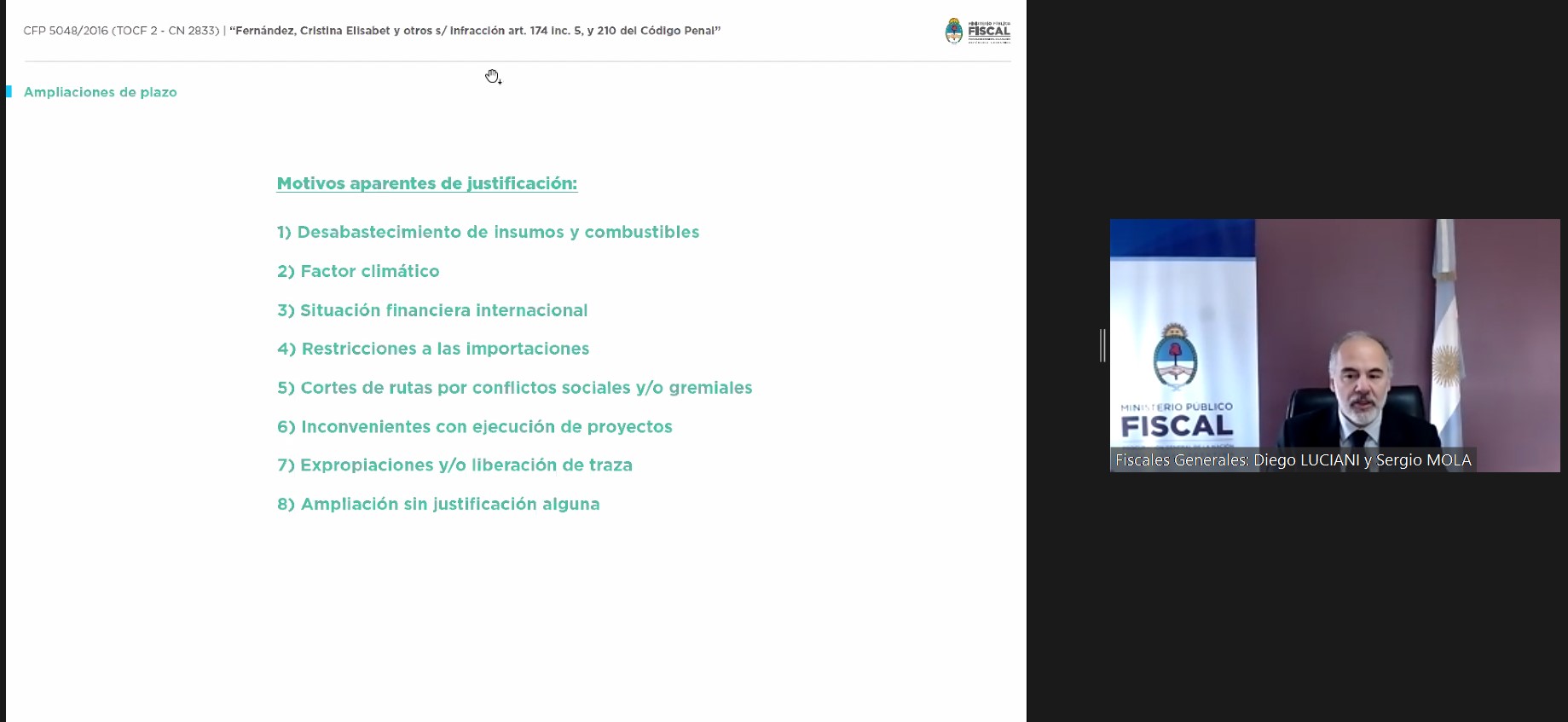The image size is (1568, 722).
Task: Click item 1 Desabastecimiento de insumos y combustibles
Action: (x=488, y=232)
